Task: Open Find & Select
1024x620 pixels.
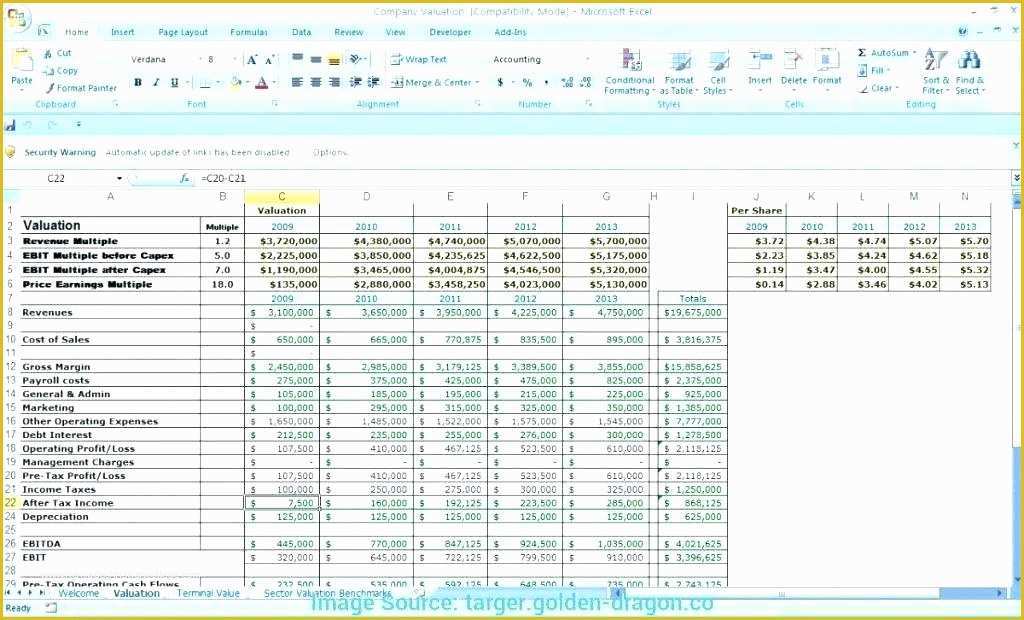Action: tap(970, 72)
